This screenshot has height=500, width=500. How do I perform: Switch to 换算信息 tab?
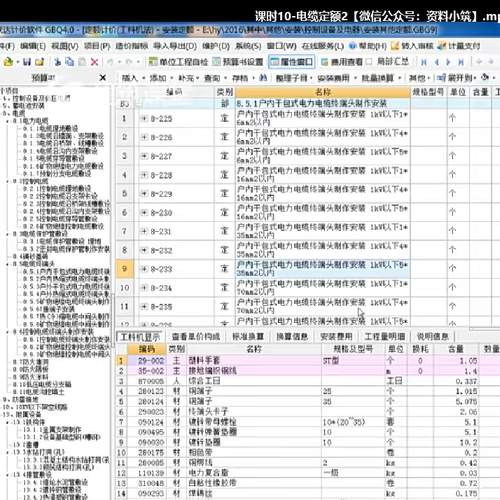pyautogui.click(x=292, y=336)
